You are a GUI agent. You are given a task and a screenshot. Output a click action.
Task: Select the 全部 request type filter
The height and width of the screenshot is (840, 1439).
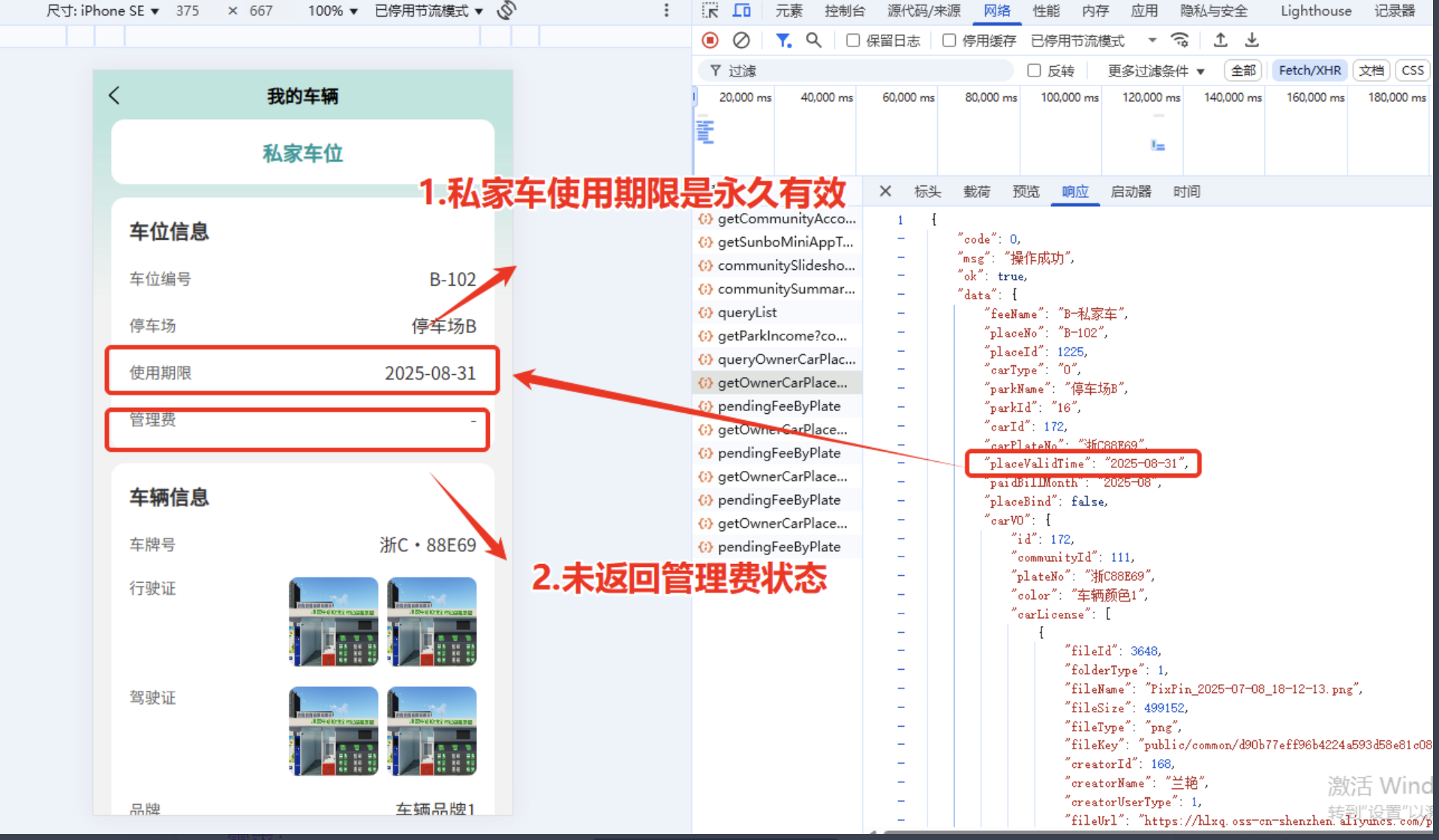pyautogui.click(x=1242, y=70)
